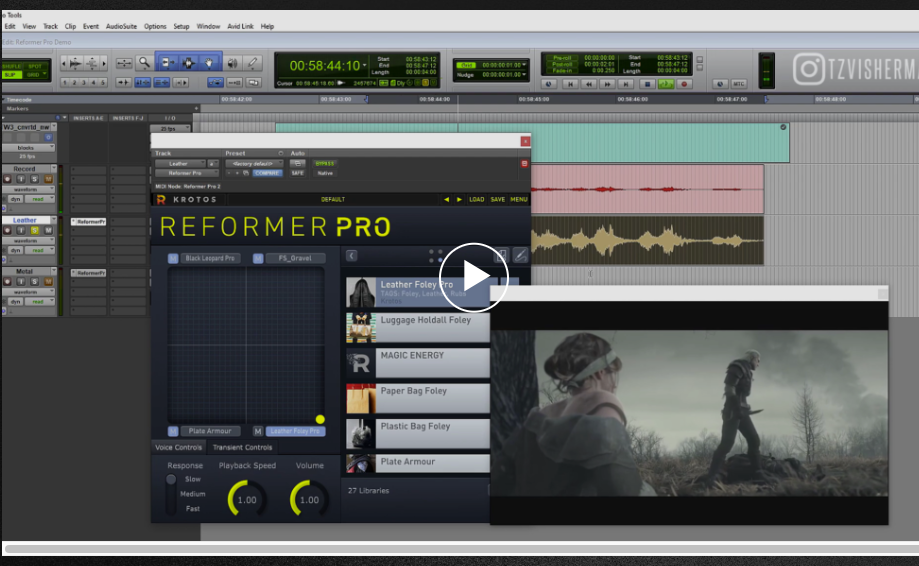Open the AudioSuite menu

[121, 26]
